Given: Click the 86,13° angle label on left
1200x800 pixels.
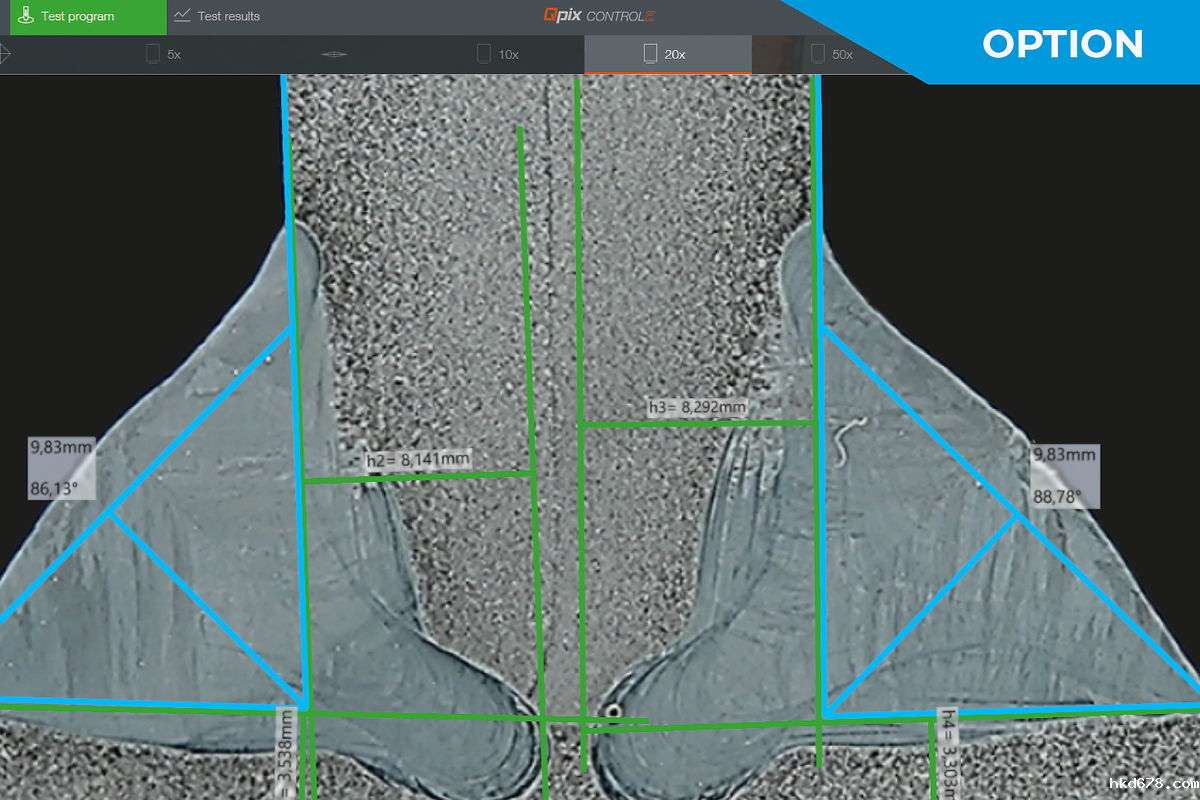Looking at the screenshot, I should pyautogui.click(x=55, y=490).
